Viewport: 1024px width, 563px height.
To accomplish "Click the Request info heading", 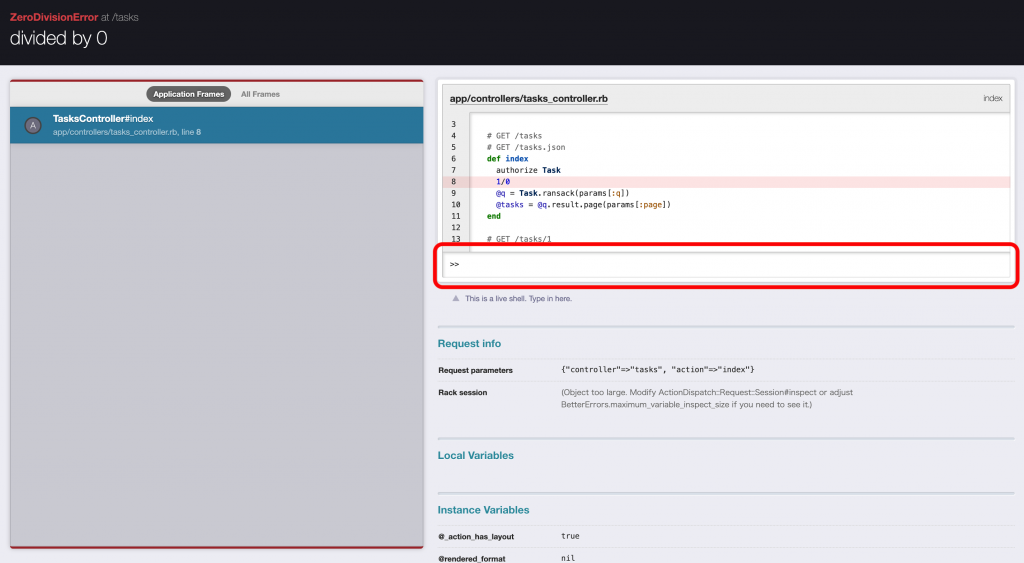I will tap(469, 344).
